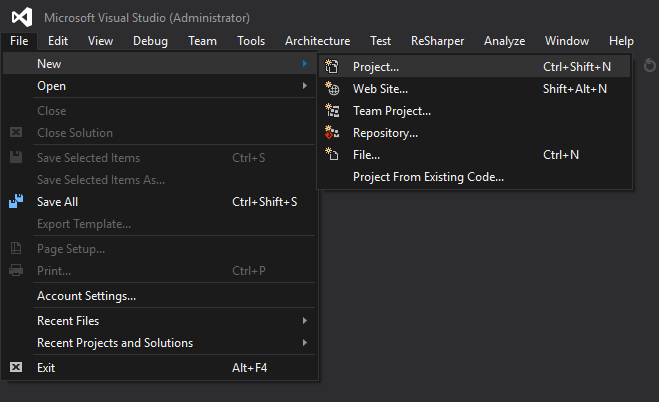Screen dimensions: 659x402
Task: Click the Team Project icon
Action: (333, 111)
